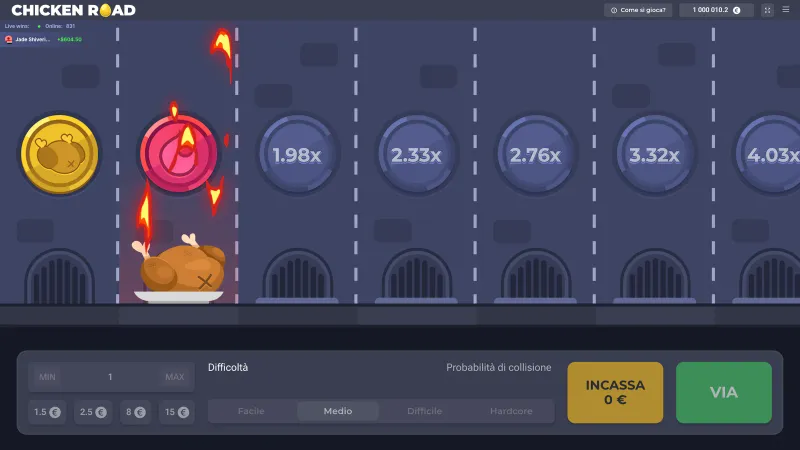Screen dimensions: 800x450
Task: Click the sewer grate under 3.32x
Action: pos(655,276)
